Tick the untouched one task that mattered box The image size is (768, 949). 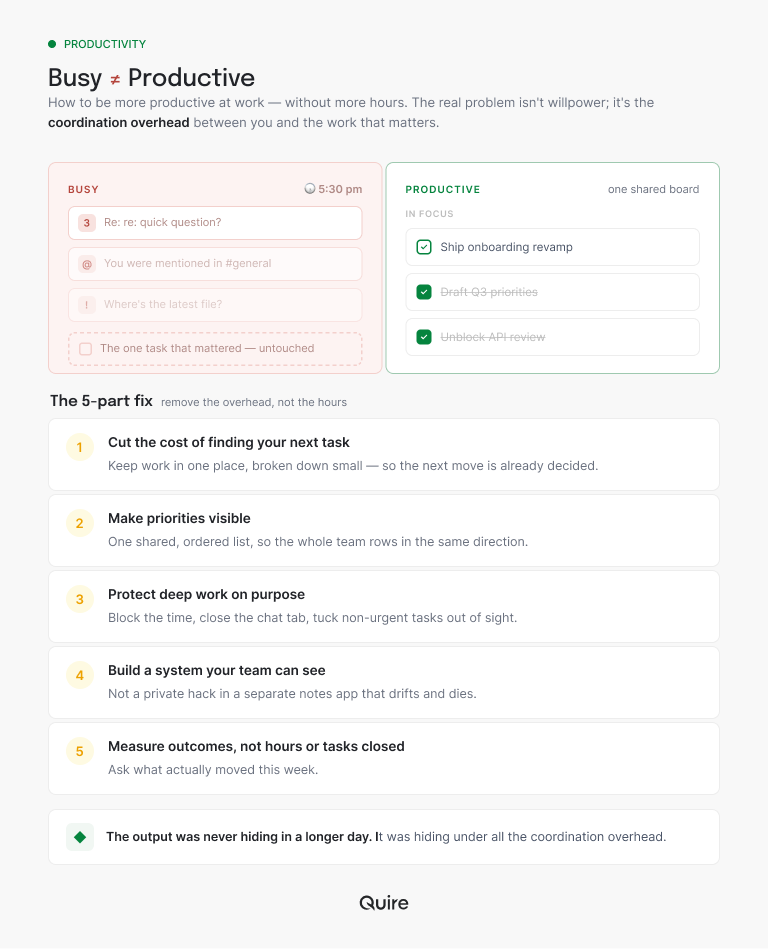86,349
